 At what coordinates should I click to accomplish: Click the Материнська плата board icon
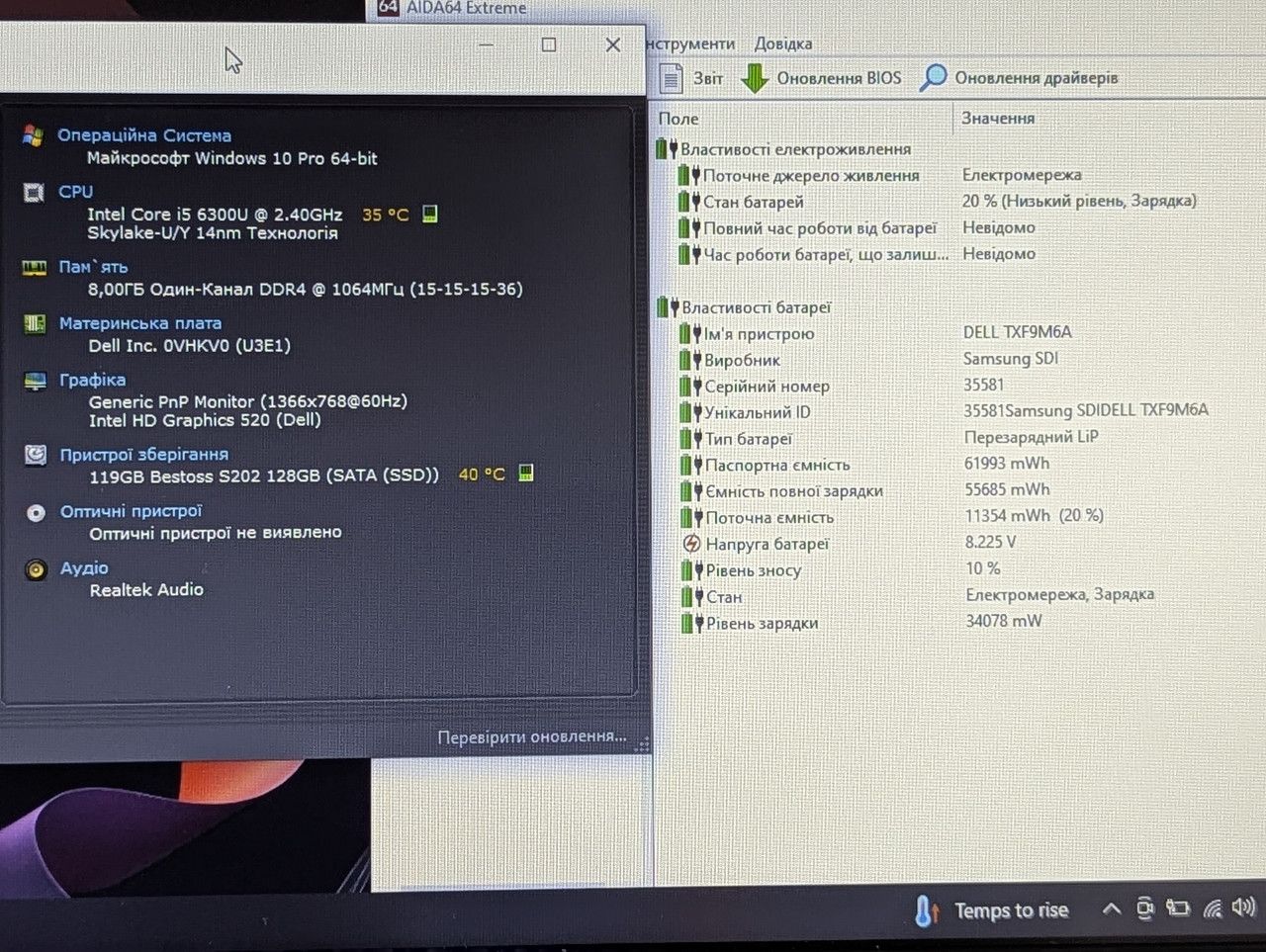[35, 323]
